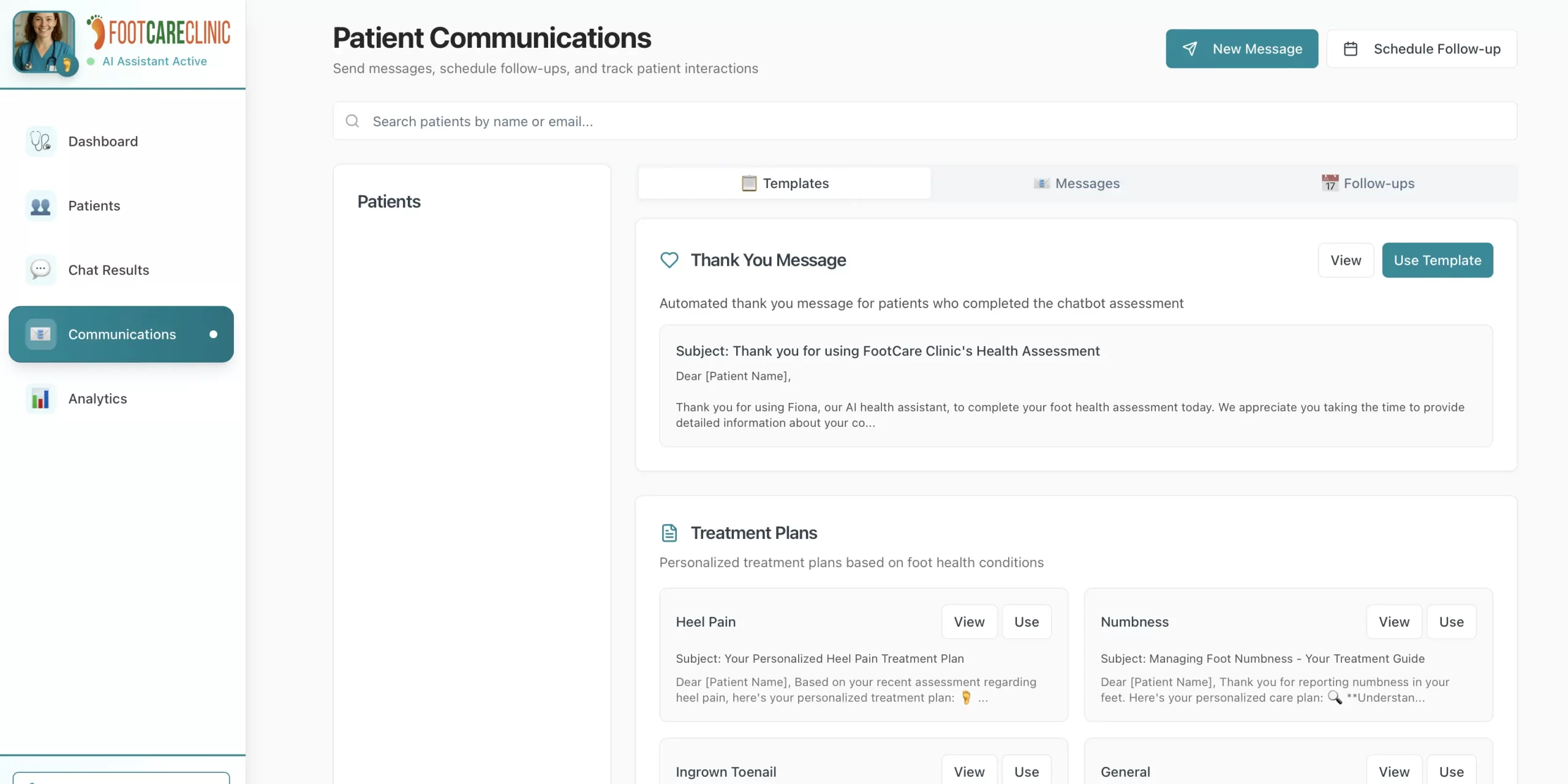Switch to the Templates tab

coord(785,183)
